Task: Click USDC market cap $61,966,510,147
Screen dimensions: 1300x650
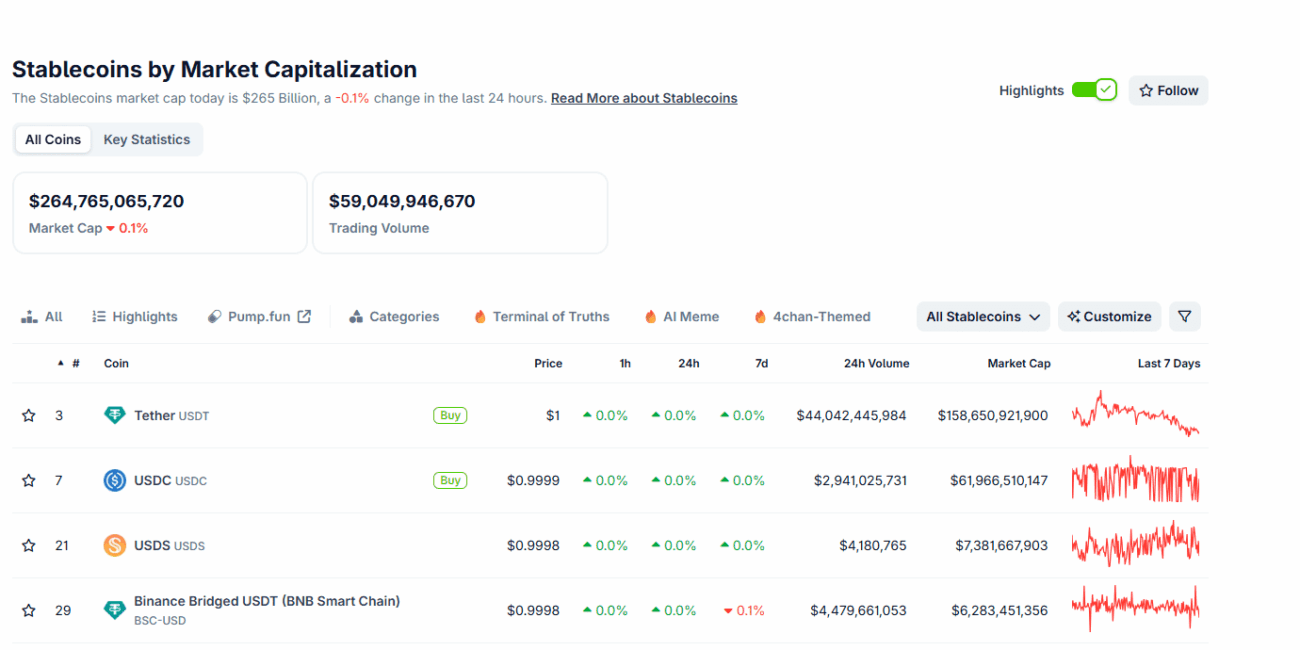Action: pos(999,480)
